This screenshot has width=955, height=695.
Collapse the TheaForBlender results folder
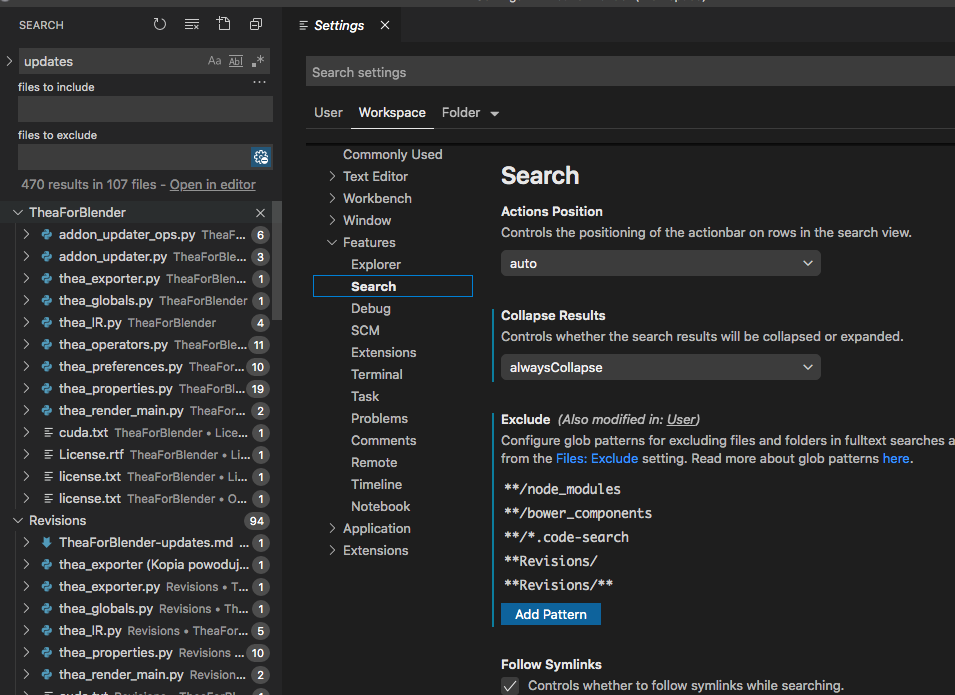[x=18, y=213]
